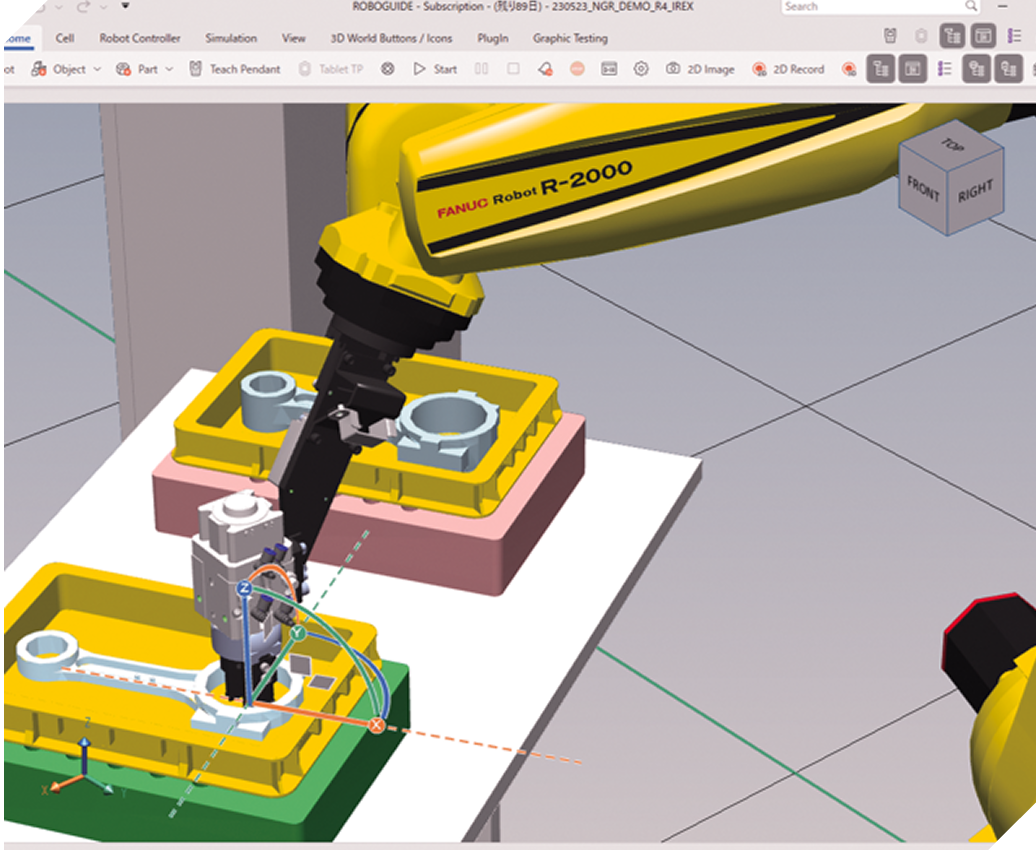Pause the simulation
This screenshot has height=850, width=1036.
(482, 69)
